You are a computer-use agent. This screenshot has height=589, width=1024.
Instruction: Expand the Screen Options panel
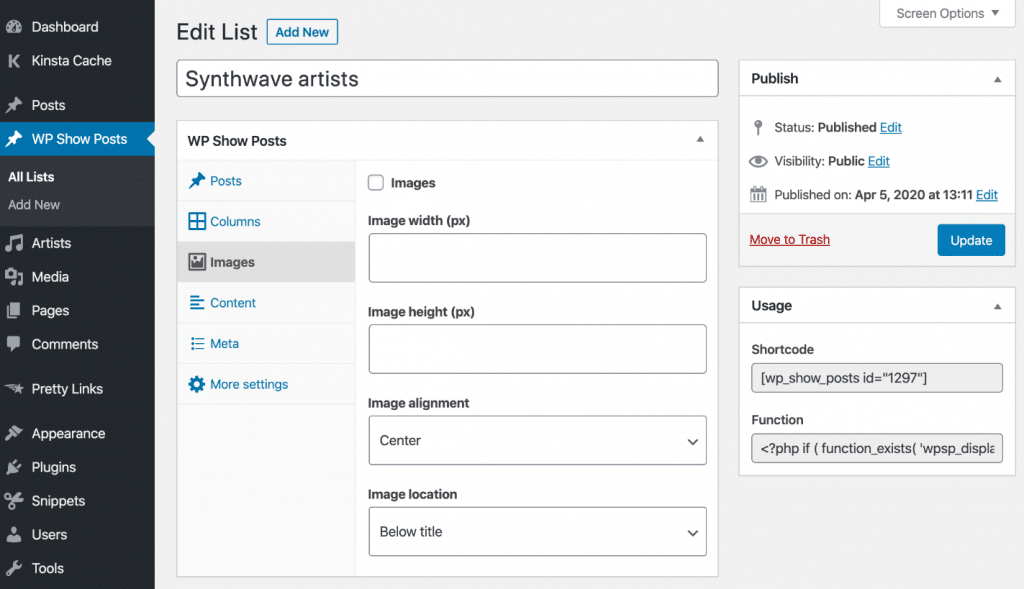947,14
